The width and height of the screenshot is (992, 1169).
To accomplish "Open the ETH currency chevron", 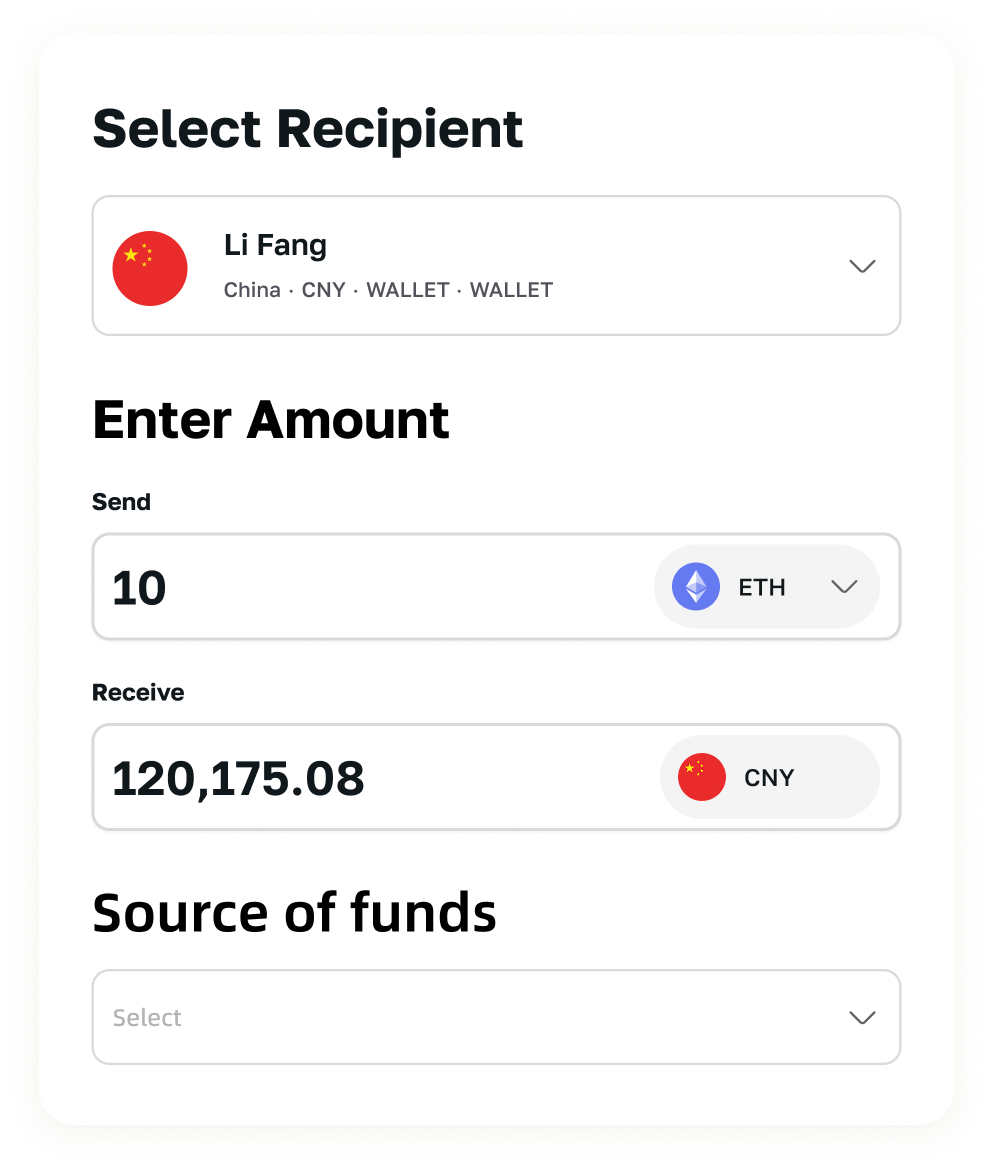I will pyautogui.click(x=844, y=587).
